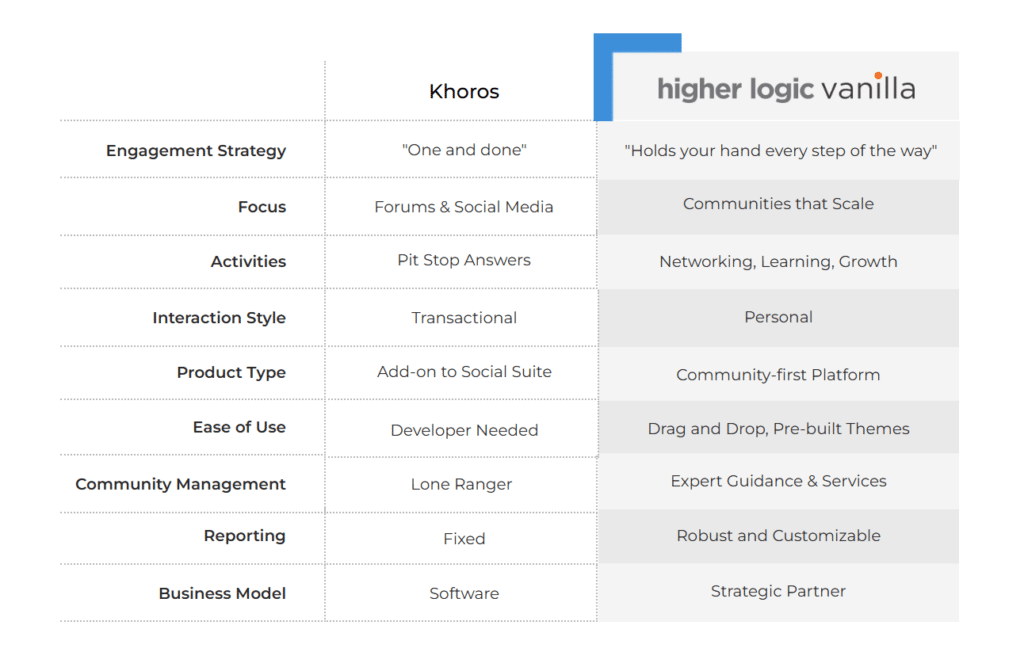Select the Reporting row label
Viewport: 1024px width, 671px height.
point(244,536)
